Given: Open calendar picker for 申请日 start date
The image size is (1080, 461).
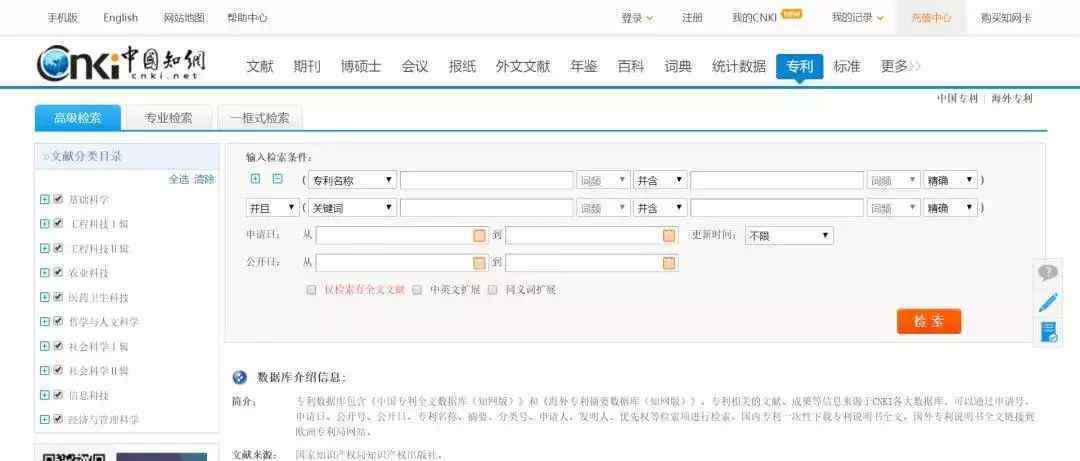Looking at the screenshot, I should [479, 236].
